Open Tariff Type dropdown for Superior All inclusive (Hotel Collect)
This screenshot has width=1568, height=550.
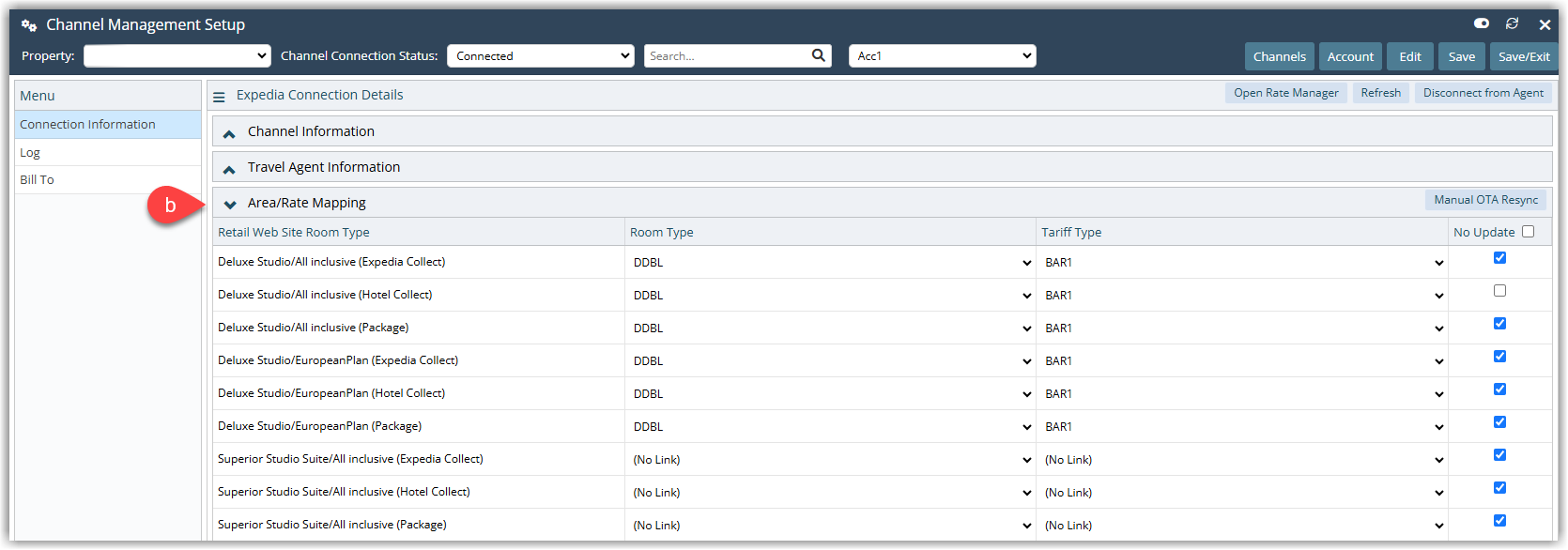click(1244, 493)
